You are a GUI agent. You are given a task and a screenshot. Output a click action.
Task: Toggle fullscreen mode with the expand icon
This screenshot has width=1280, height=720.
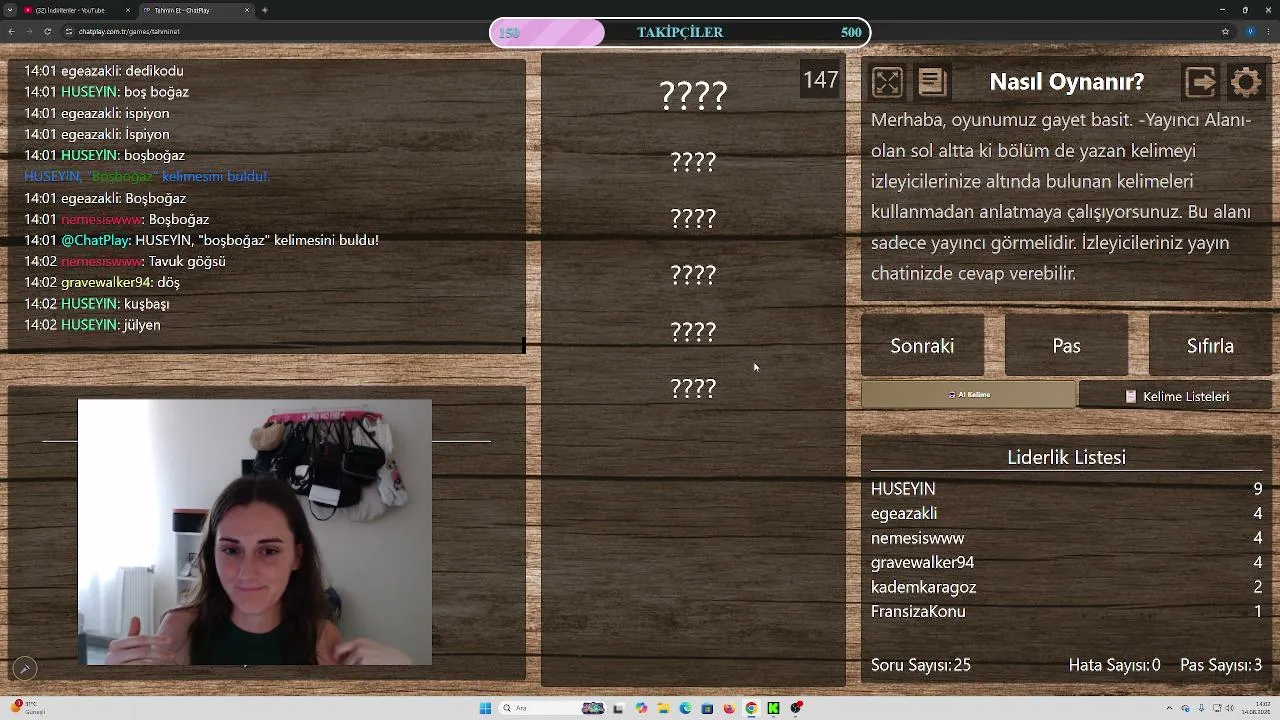pyautogui.click(x=887, y=82)
